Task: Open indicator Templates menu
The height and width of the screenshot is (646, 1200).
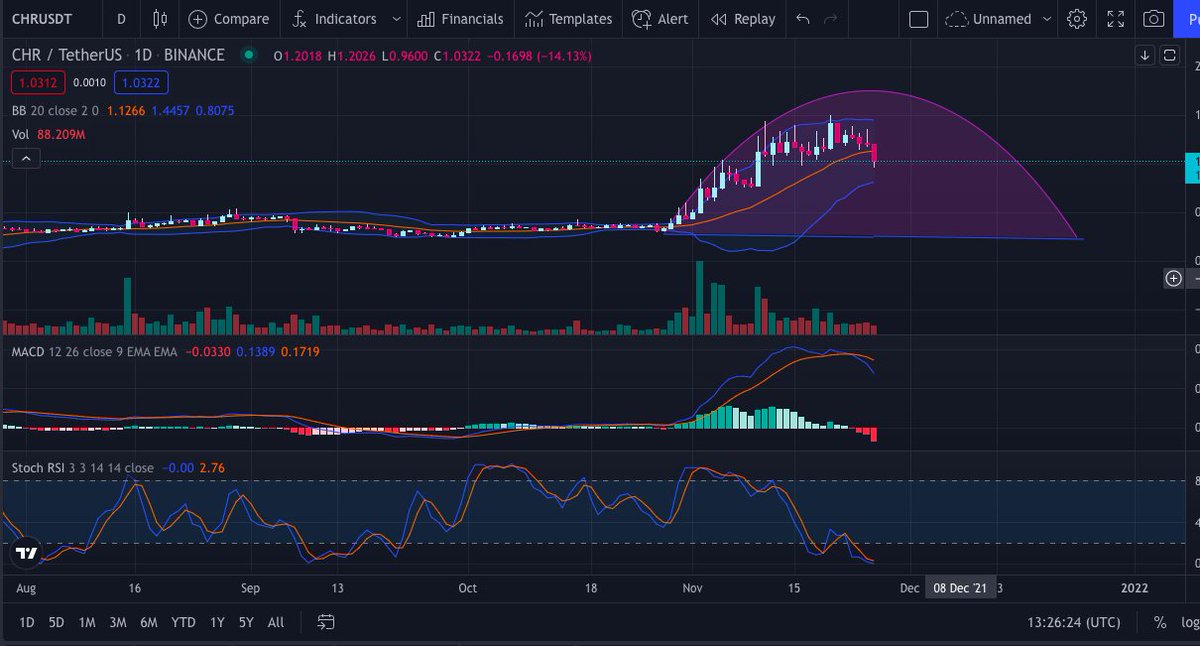Action: [568, 19]
